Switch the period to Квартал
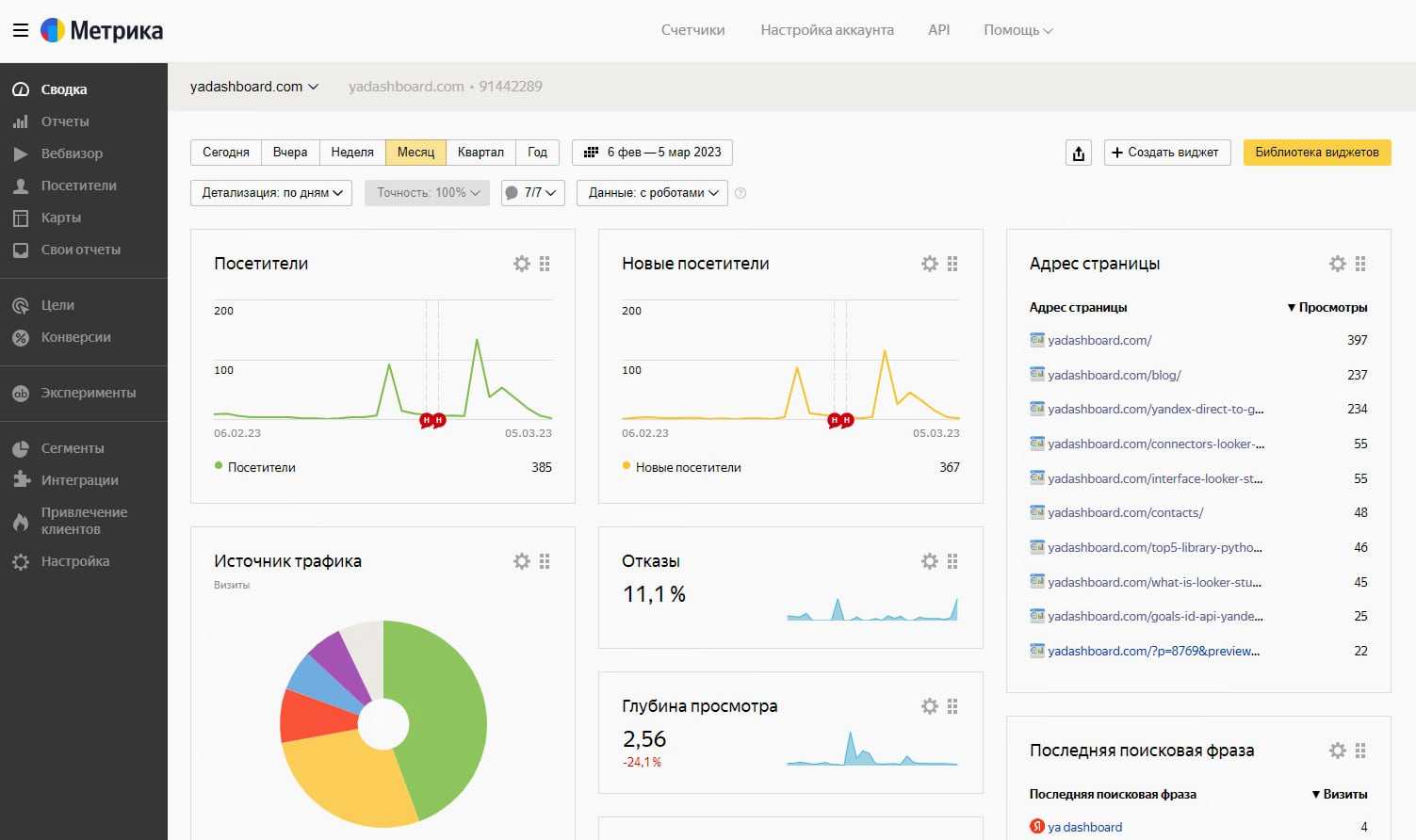Viewport: 1416px width, 840px height. (480, 153)
